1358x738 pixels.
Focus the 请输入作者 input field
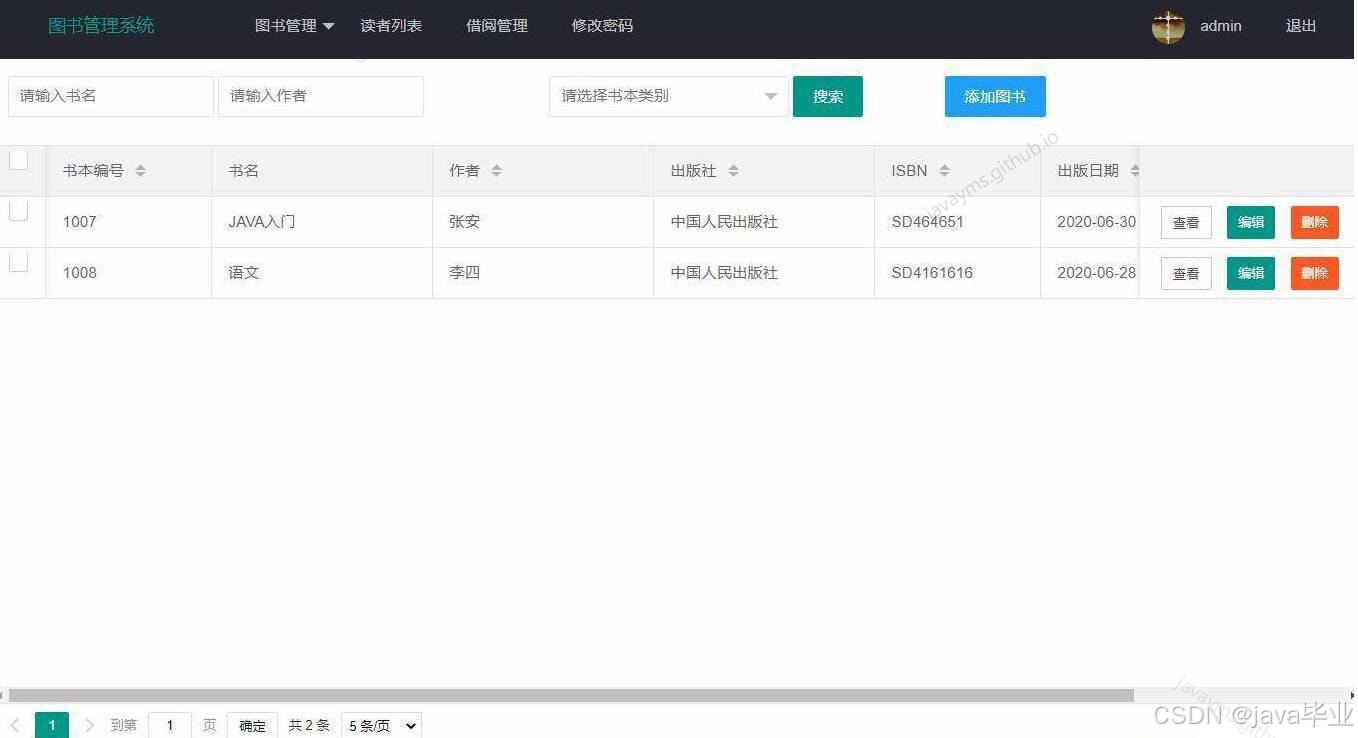[x=321, y=96]
